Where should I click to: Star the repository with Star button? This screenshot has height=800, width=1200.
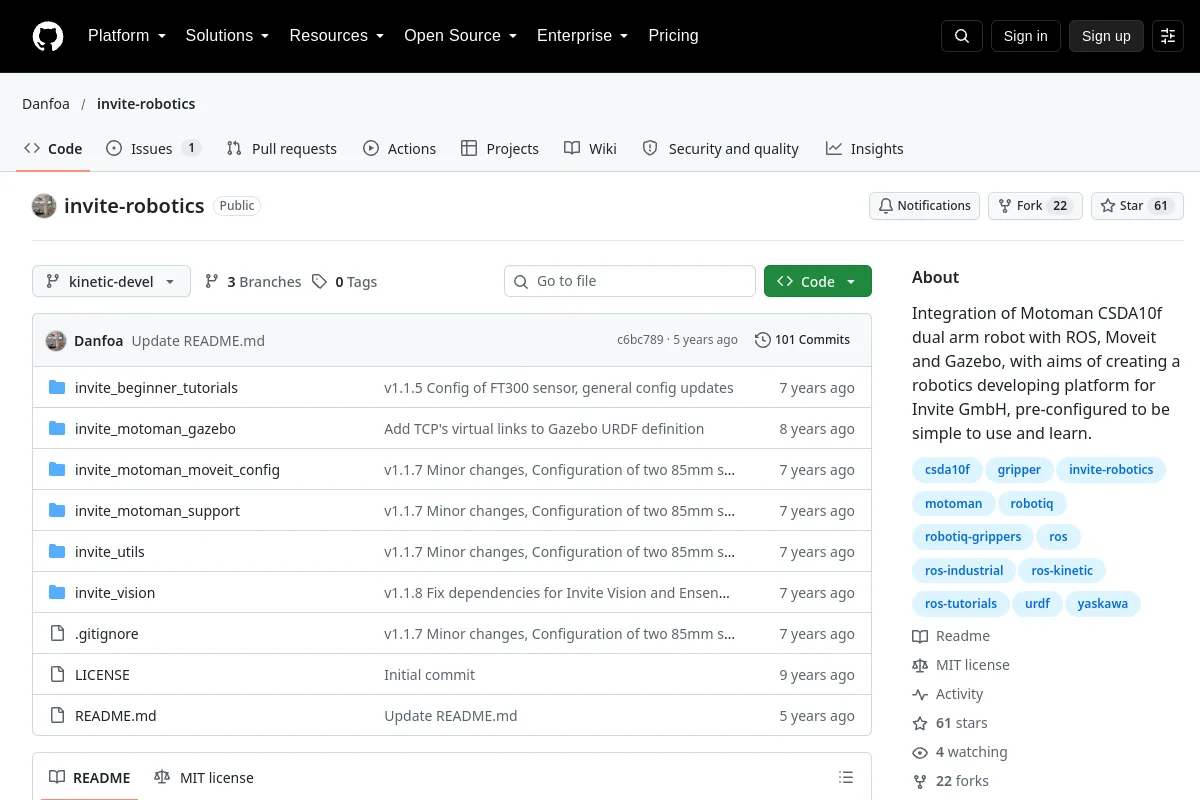(1137, 206)
